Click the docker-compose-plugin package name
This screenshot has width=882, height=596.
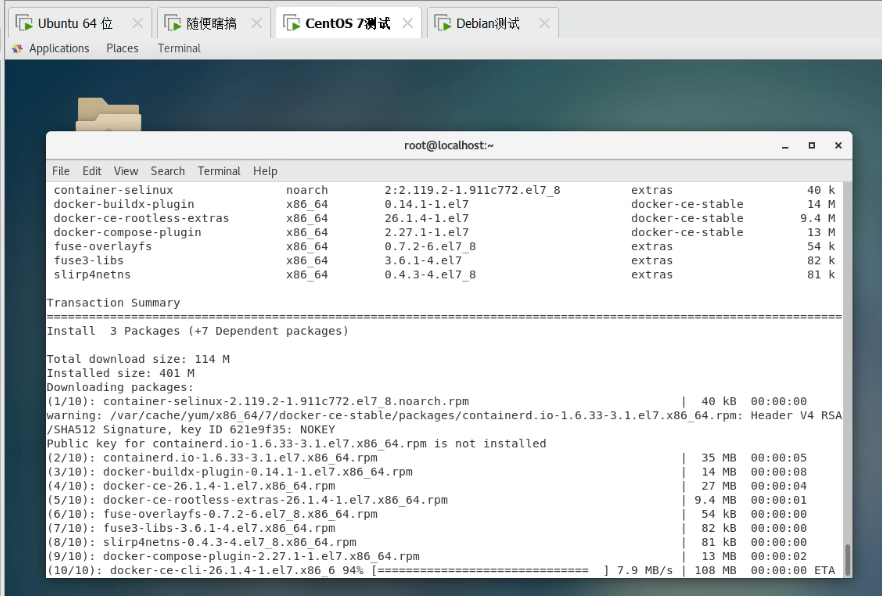[127, 232]
